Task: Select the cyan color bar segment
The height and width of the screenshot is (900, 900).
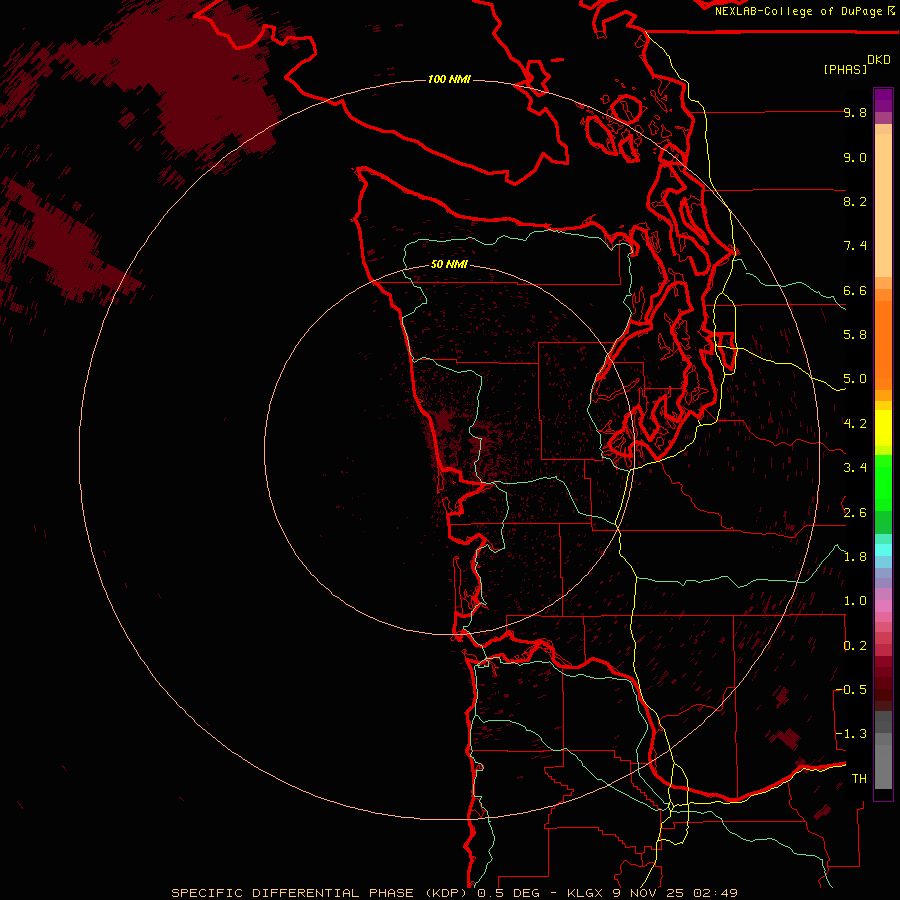Action: [883, 550]
